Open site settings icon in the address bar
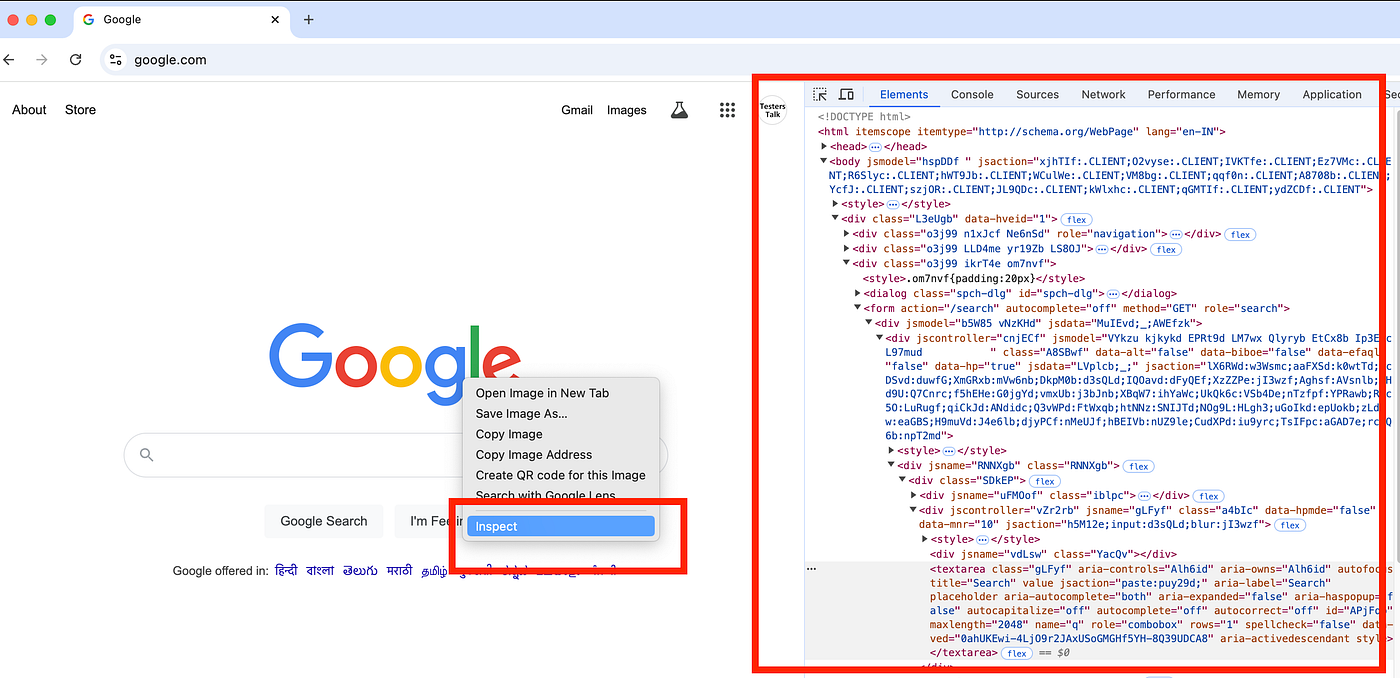Screen dimensions: 1400x678 click(x=115, y=59)
